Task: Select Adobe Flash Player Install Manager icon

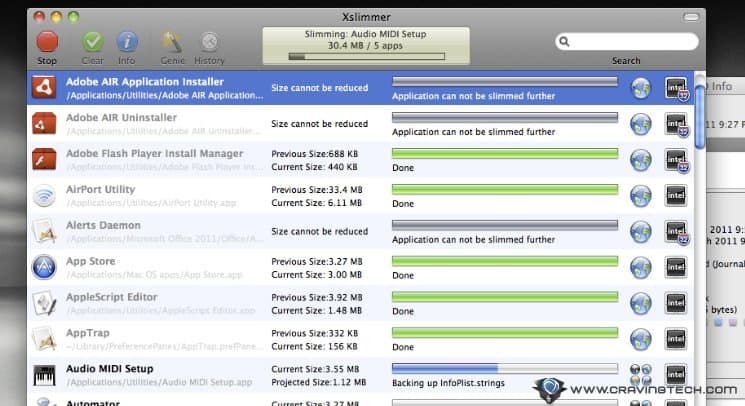Action: click(44, 159)
